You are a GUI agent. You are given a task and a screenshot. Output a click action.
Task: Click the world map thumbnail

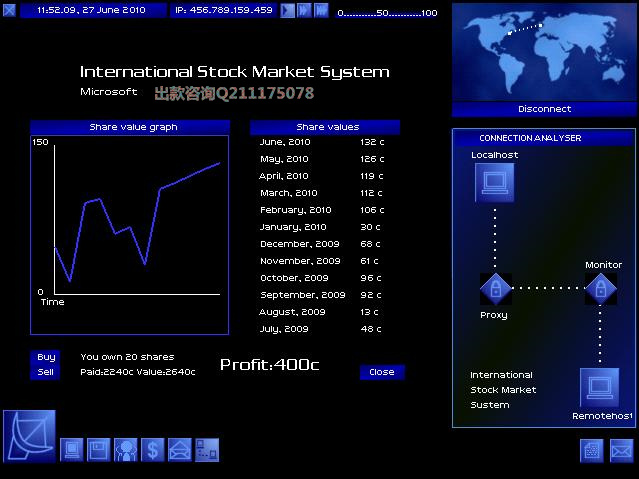(x=544, y=52)
